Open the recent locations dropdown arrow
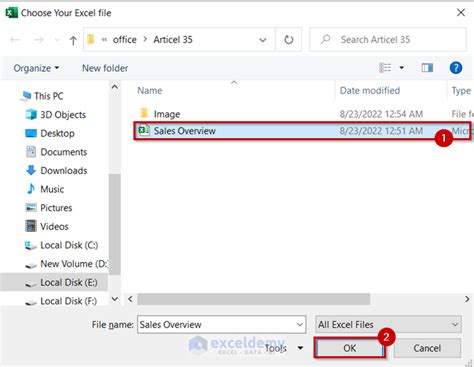The width and height of the screenshot is (474, 367). [57, 40]
